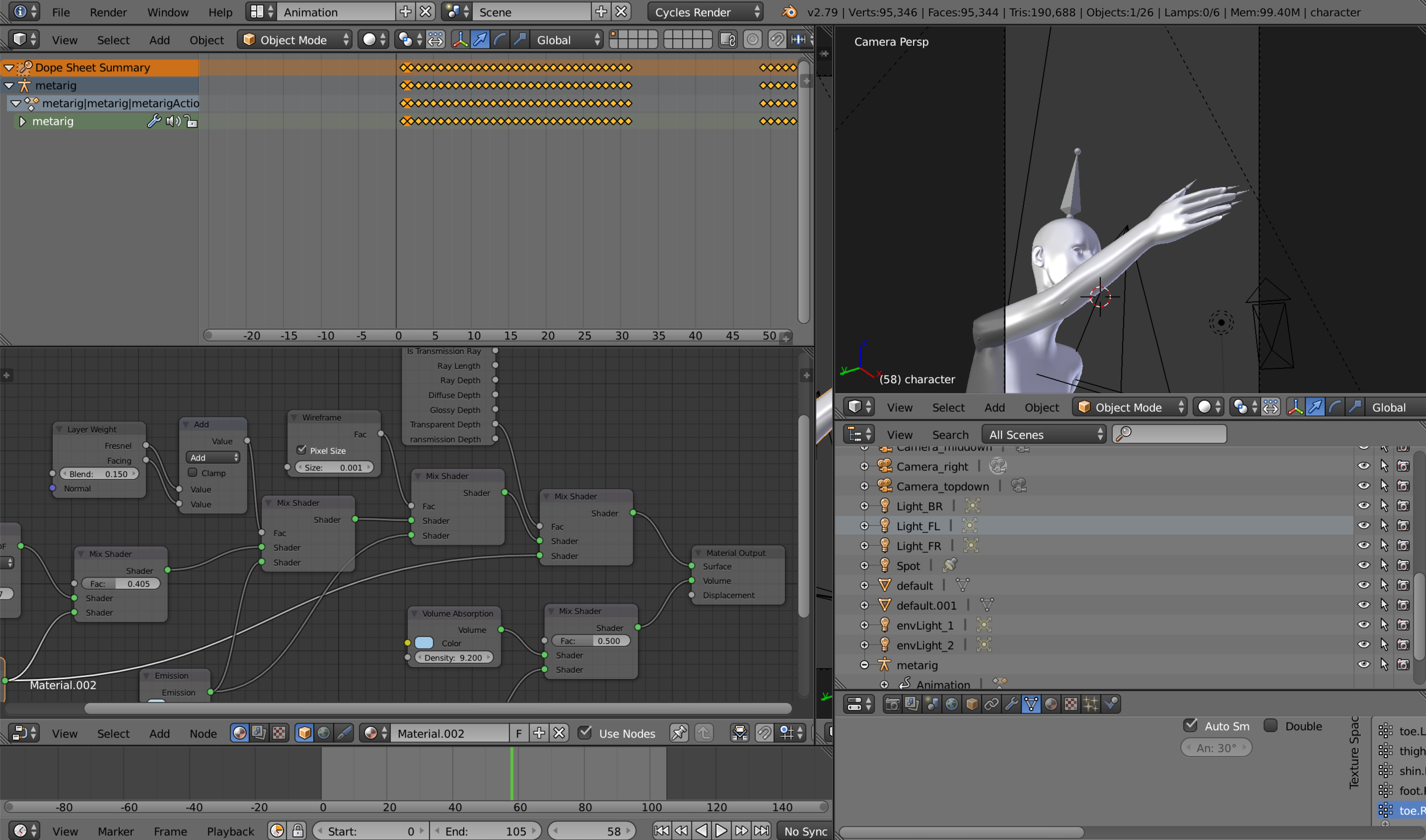Open the World properties globe tab
Image resolution: width=1426 pixels, height=840 pixels.
[x=951, y=704]
